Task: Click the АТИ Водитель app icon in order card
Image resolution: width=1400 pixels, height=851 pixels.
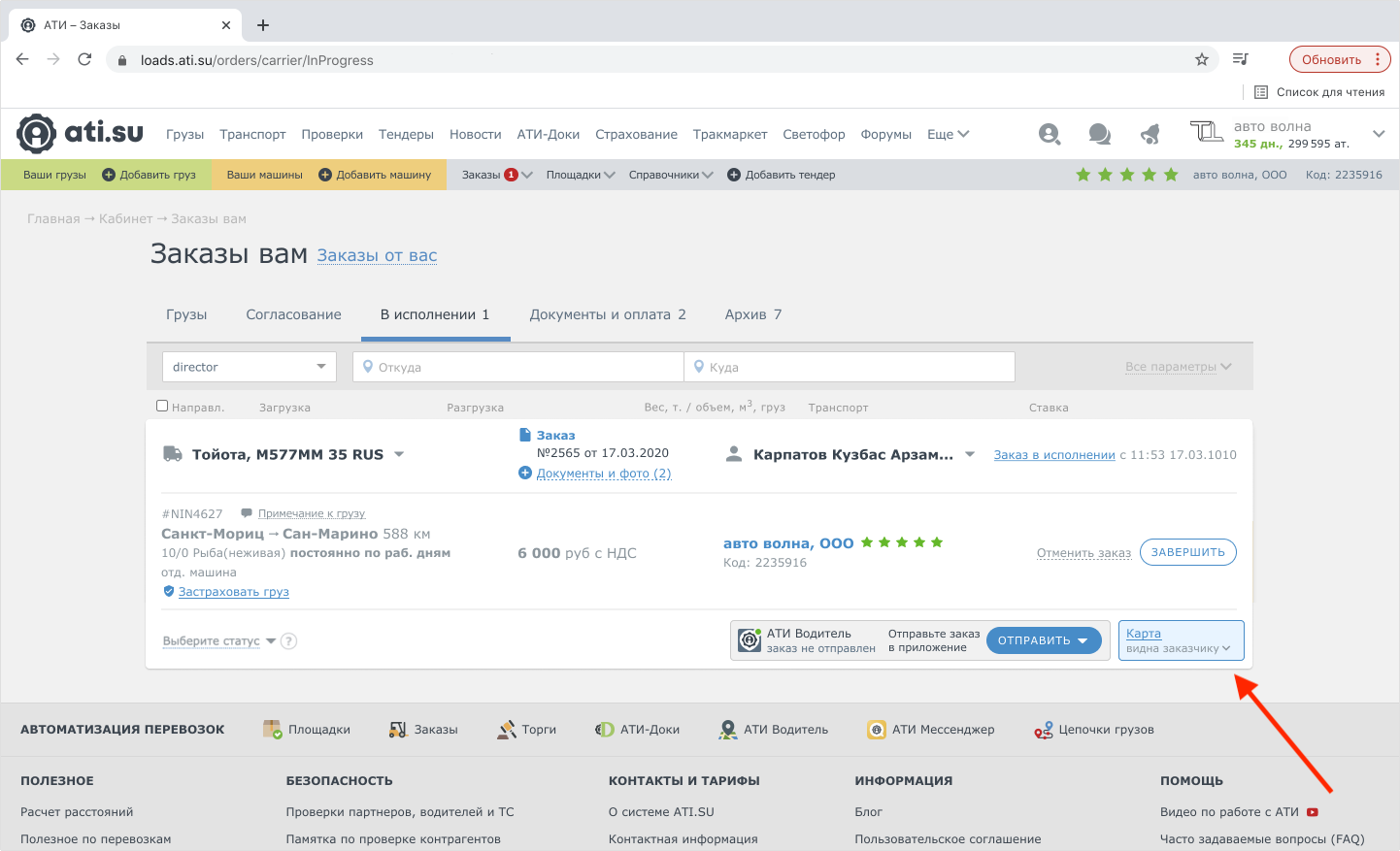Action: (750, 640)
